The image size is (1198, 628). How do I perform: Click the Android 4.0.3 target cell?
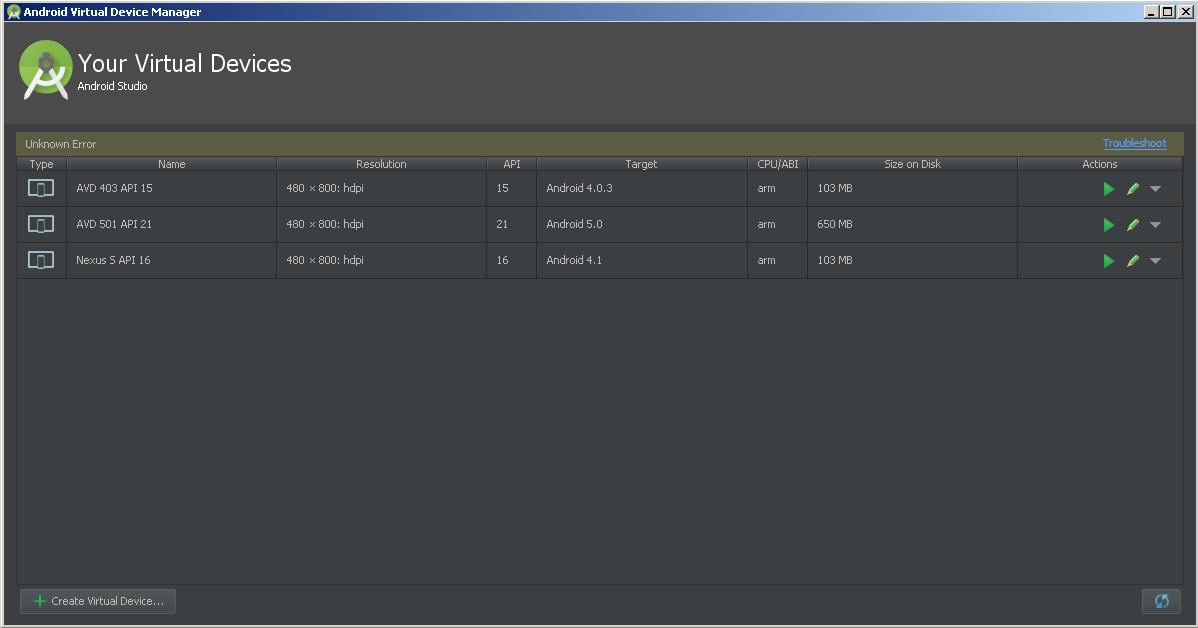(x=642, y=188)
